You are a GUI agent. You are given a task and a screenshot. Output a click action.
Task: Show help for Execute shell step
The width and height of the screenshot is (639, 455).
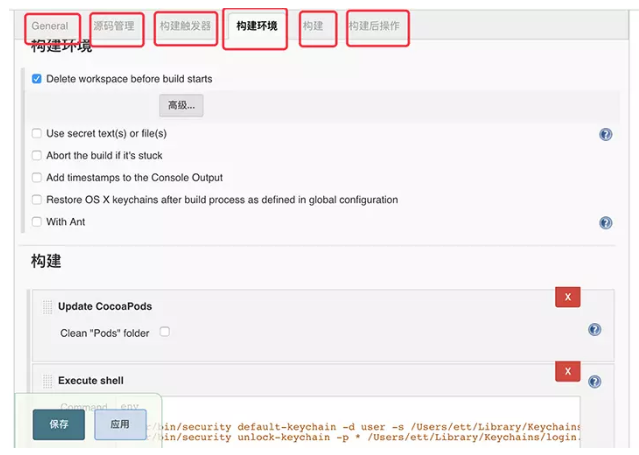tap(595, 382)
